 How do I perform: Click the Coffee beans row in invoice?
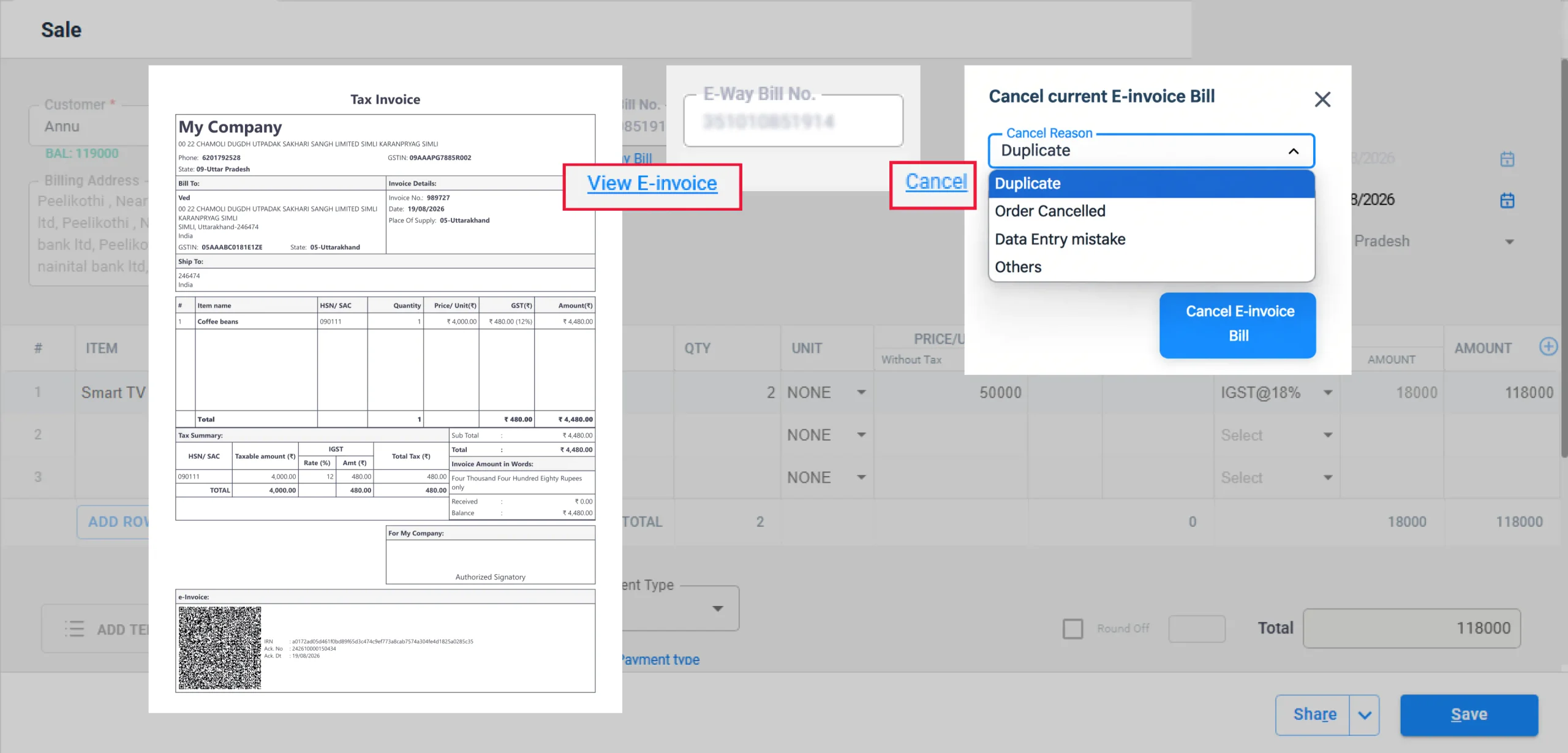pos(385,321)
